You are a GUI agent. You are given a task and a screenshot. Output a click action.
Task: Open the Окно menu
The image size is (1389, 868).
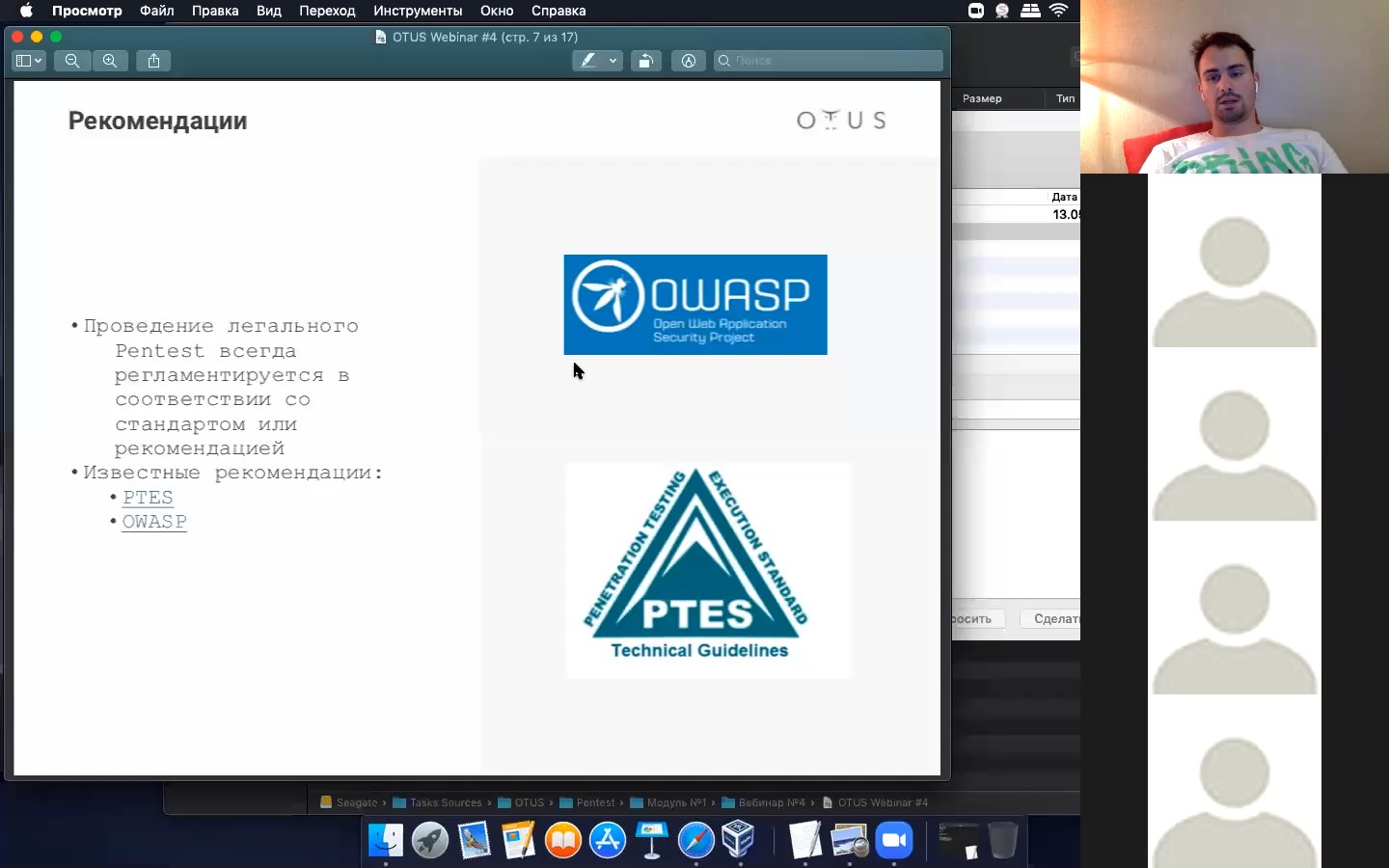pyautogui.click(x=497, y=11)
